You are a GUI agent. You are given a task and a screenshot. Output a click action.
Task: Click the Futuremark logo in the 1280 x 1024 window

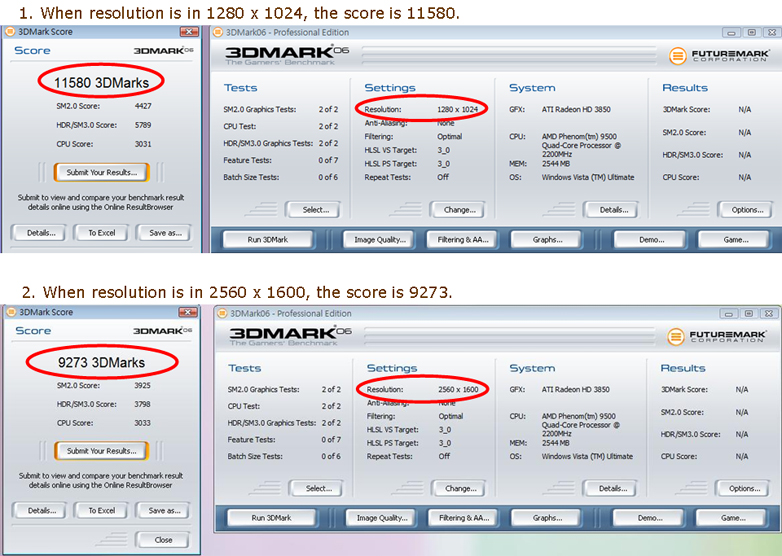click(719, 55)
